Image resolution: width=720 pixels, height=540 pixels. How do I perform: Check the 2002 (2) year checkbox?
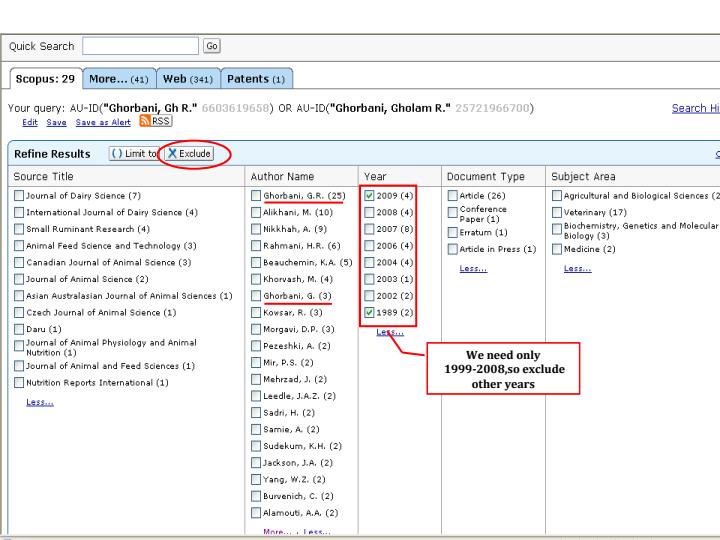(x=369, y=296)
